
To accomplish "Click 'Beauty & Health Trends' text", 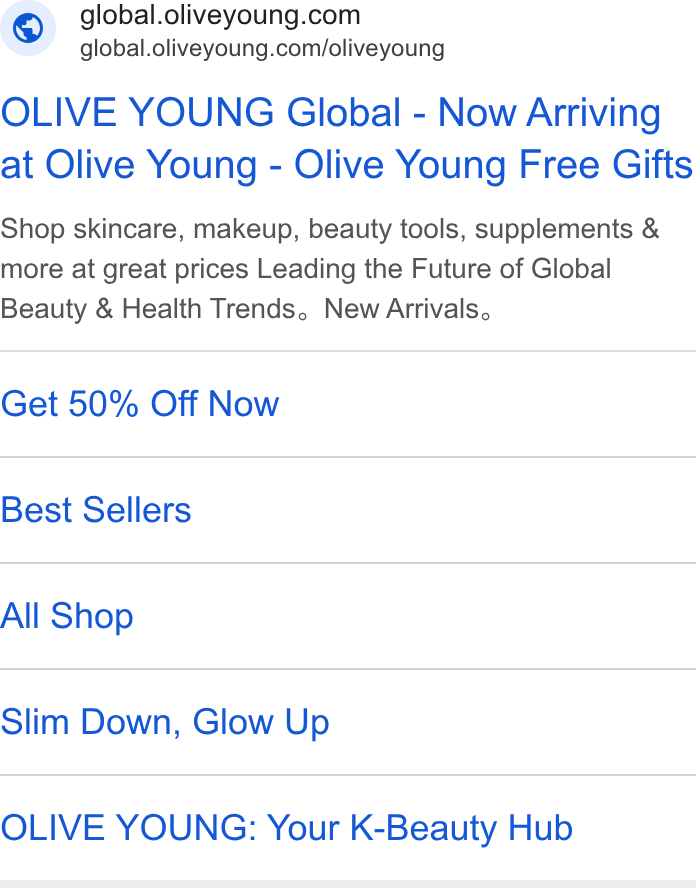I will click(x=148, y=309).
